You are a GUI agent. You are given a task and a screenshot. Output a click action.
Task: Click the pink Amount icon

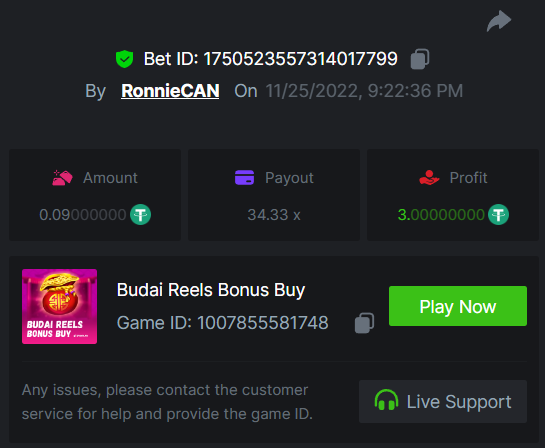coord(62,178)
